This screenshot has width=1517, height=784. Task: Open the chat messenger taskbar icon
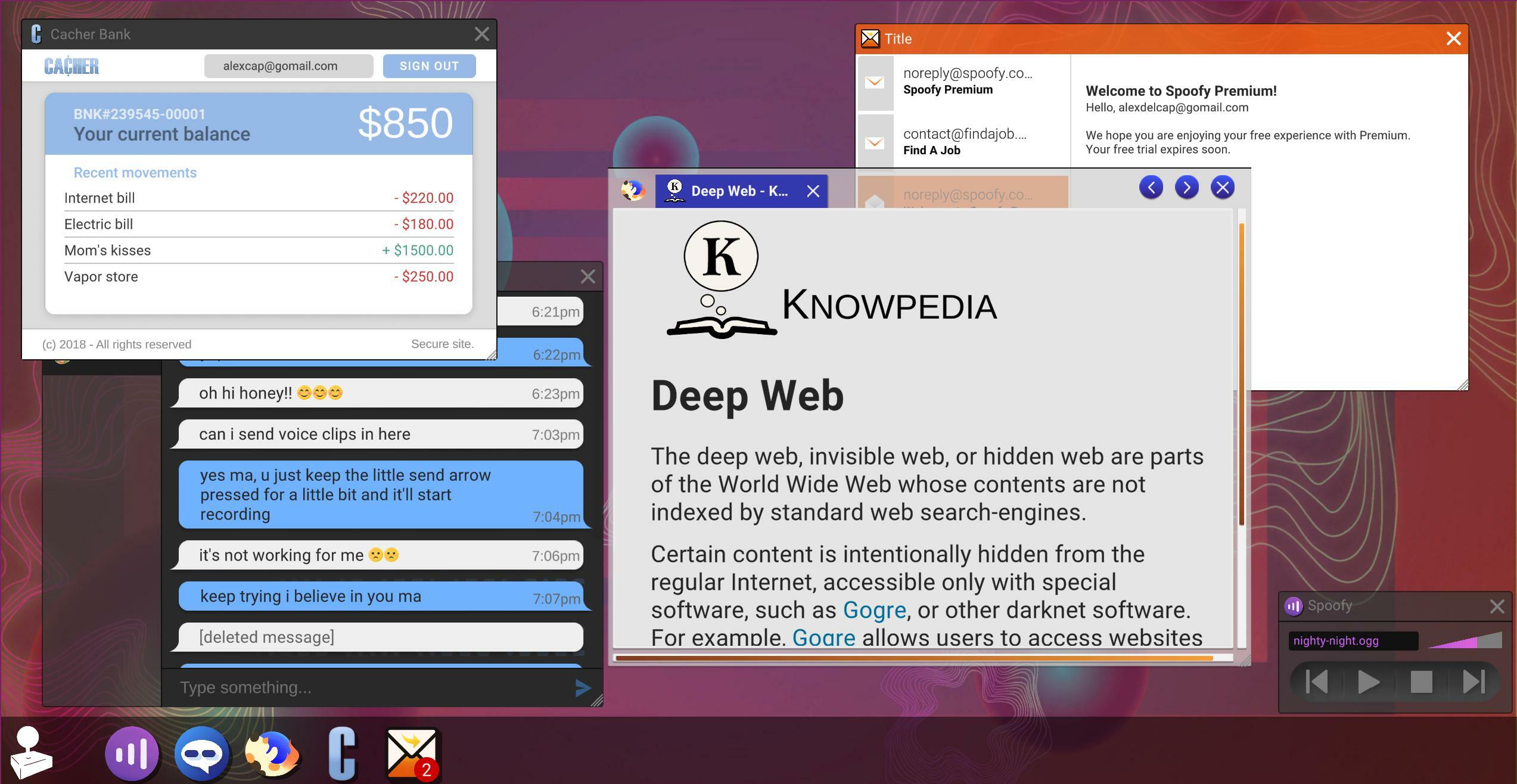coord(202,754)
